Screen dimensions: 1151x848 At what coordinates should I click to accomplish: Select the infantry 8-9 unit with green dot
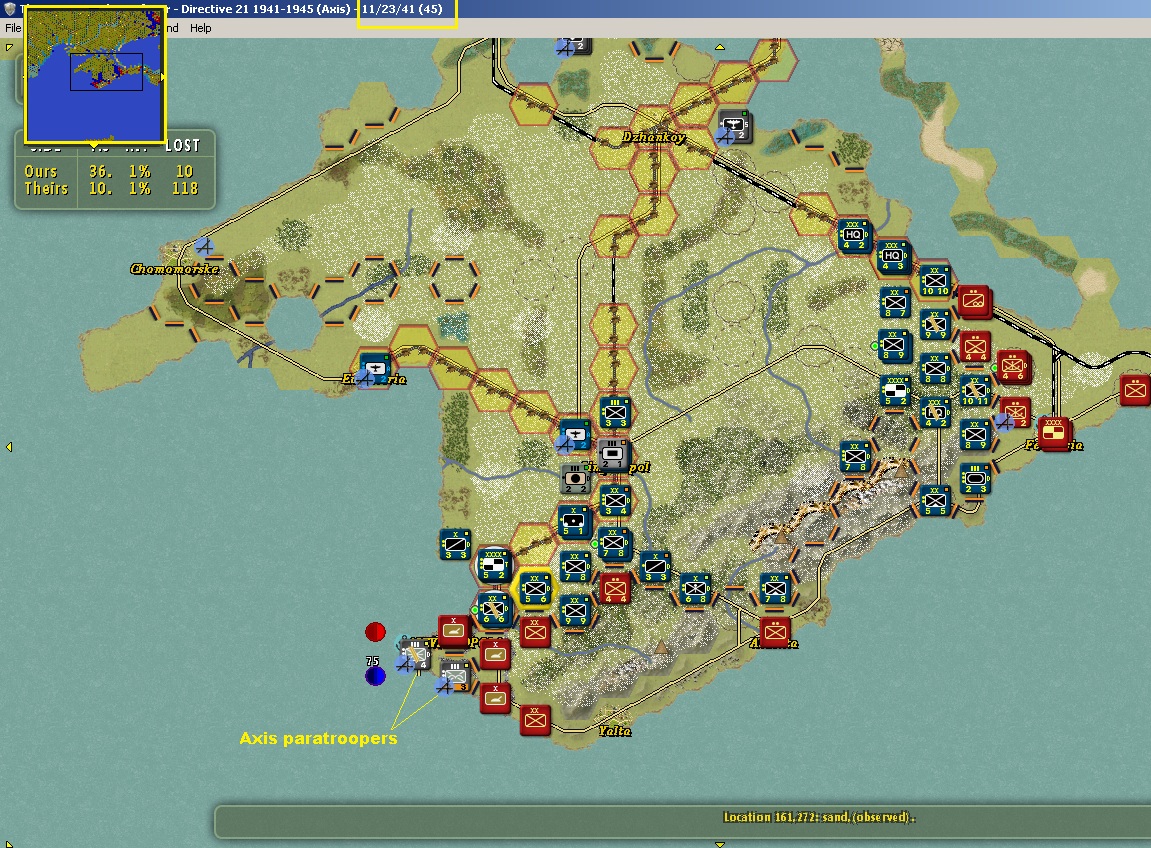(x=894, y=346)
